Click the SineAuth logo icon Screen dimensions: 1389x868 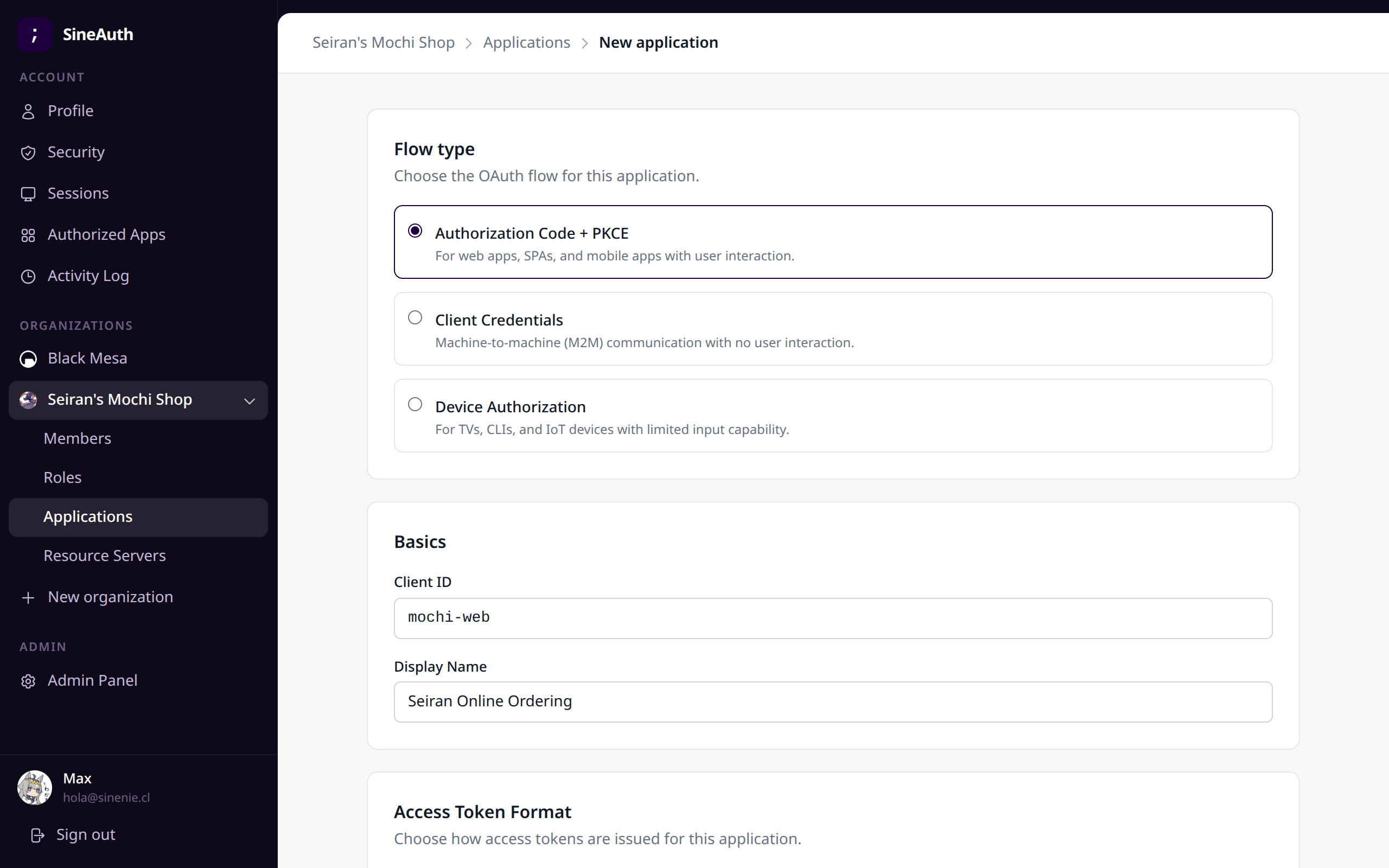tap(34, 34)
